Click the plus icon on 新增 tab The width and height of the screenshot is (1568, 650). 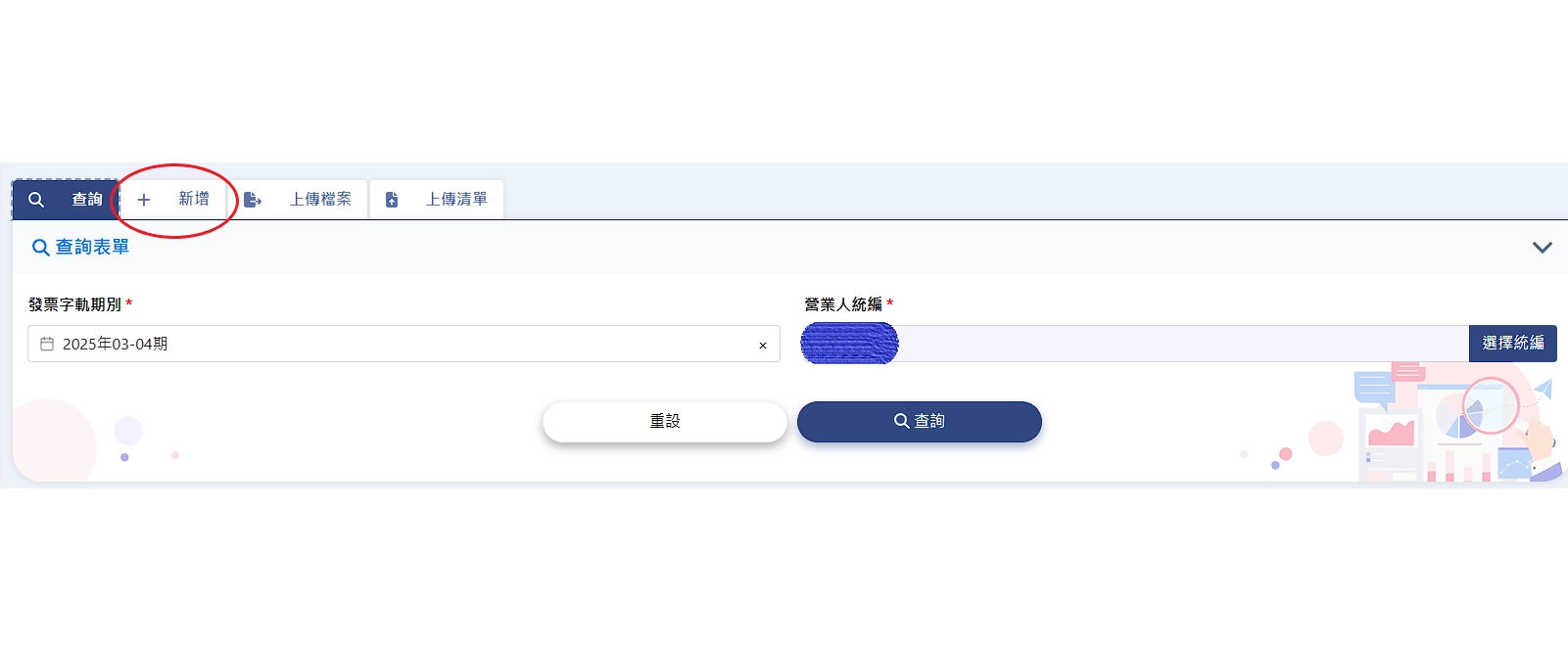tap(144, 200)
